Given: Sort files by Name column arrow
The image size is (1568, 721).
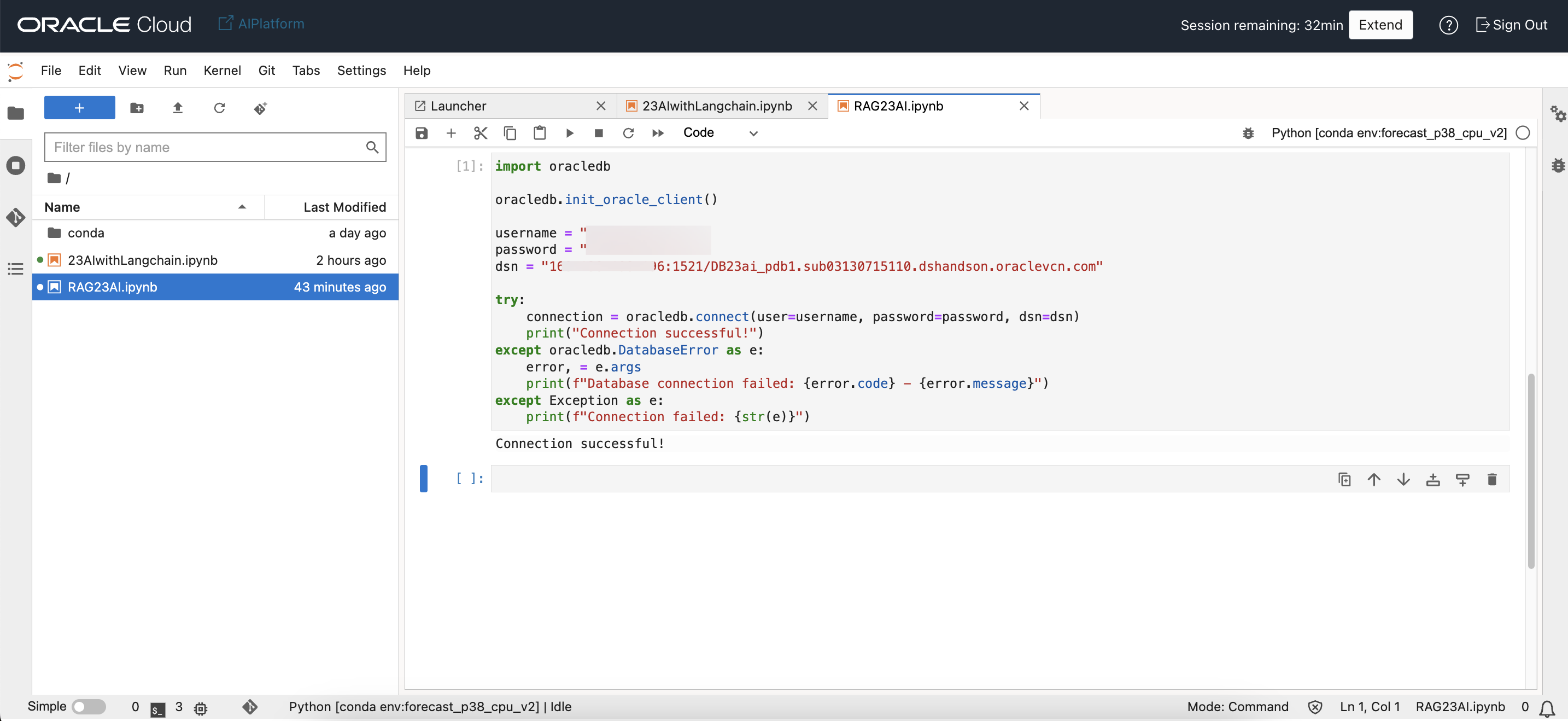Looking at the screenshot, I should [242, 207].
